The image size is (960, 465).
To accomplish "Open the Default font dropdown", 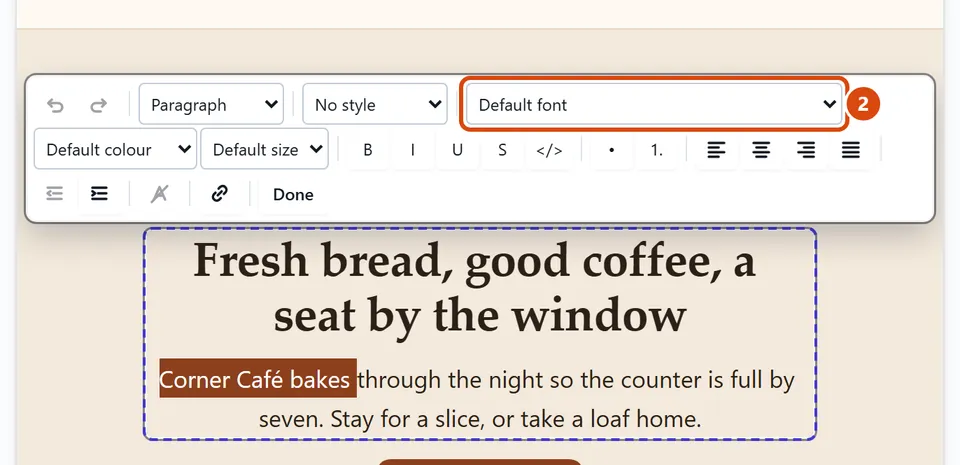I will tap(654, 104).
